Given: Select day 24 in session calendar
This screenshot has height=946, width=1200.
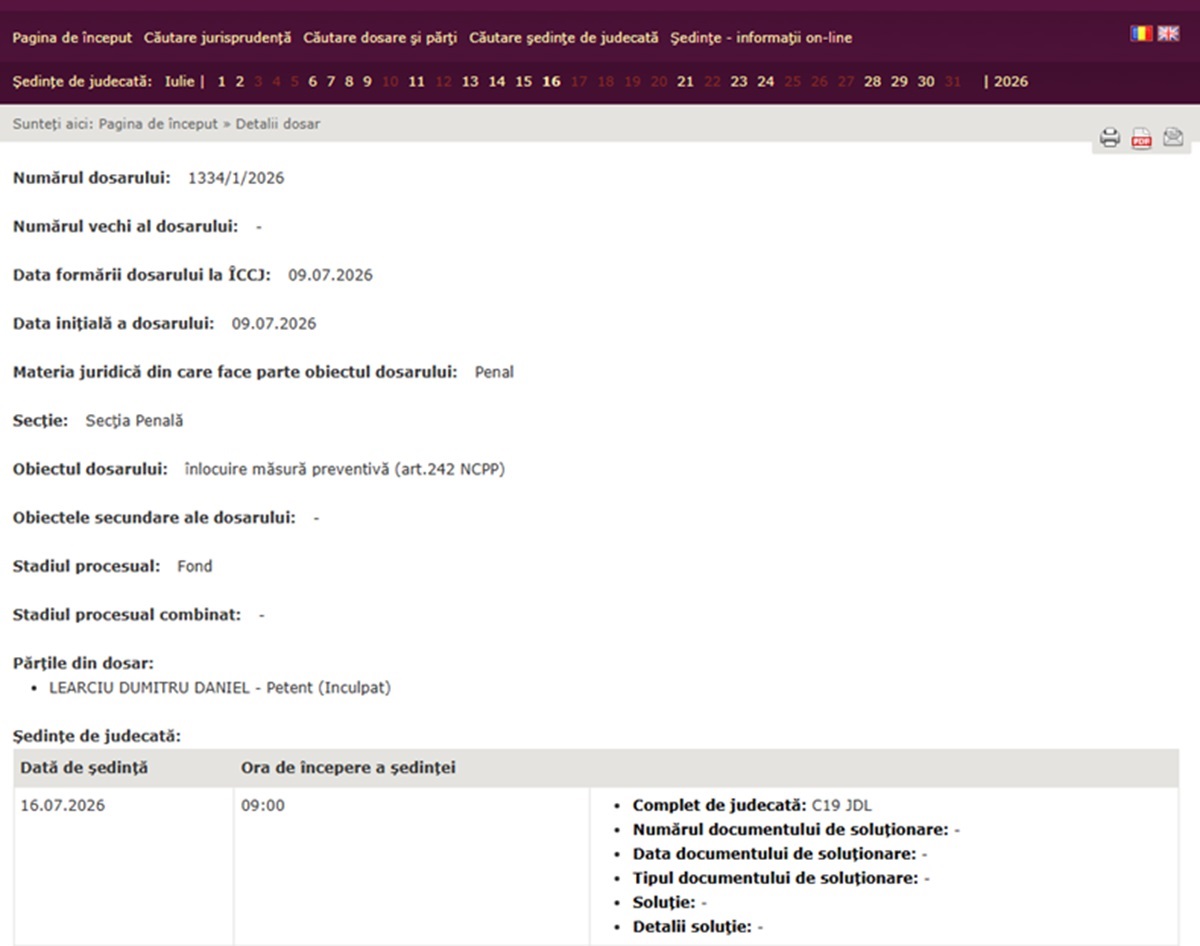Looking at the screenshot, I should (765, 82).
